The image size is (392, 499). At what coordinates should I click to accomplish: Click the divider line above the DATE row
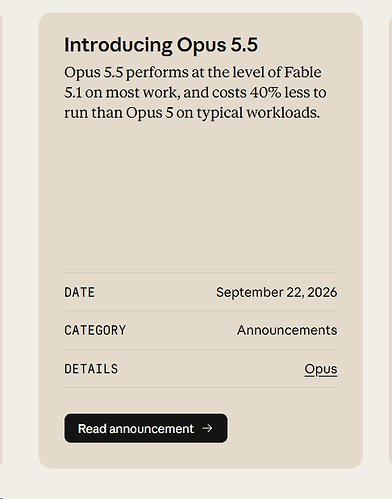pyautogui.click(x=201, y=272)
